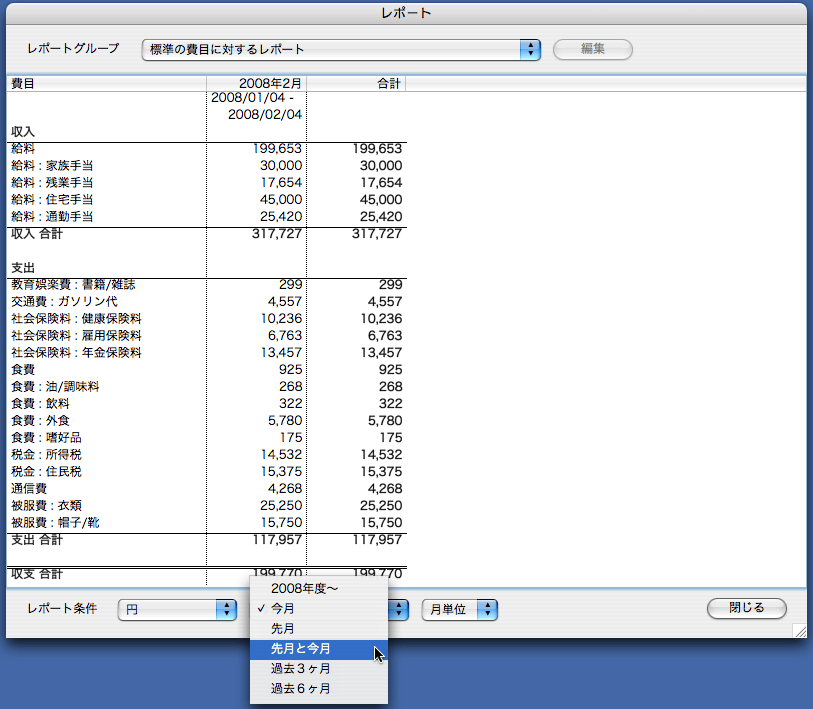This screenshot has height=709, width=813.
Task: Click the 被服費:帽子/靴 row label
Action: [55, 523]
